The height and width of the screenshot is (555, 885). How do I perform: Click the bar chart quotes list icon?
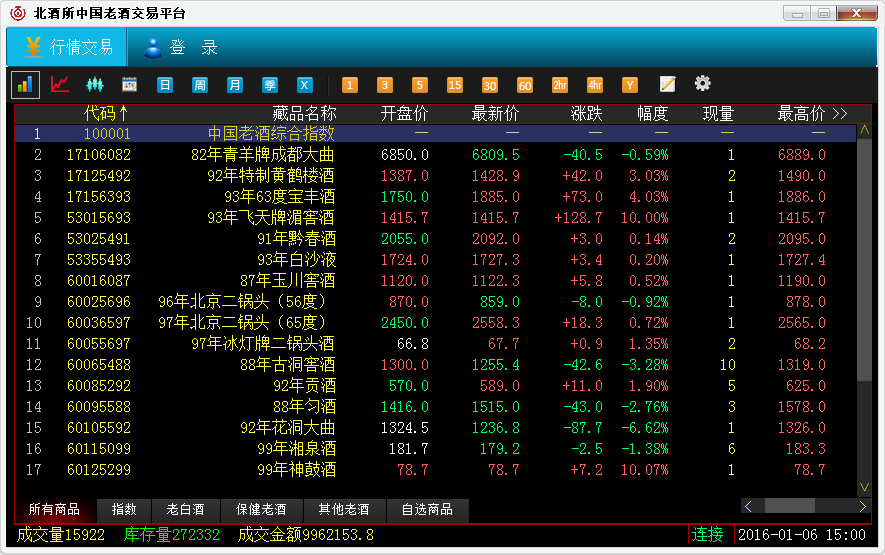coord(26,85)
